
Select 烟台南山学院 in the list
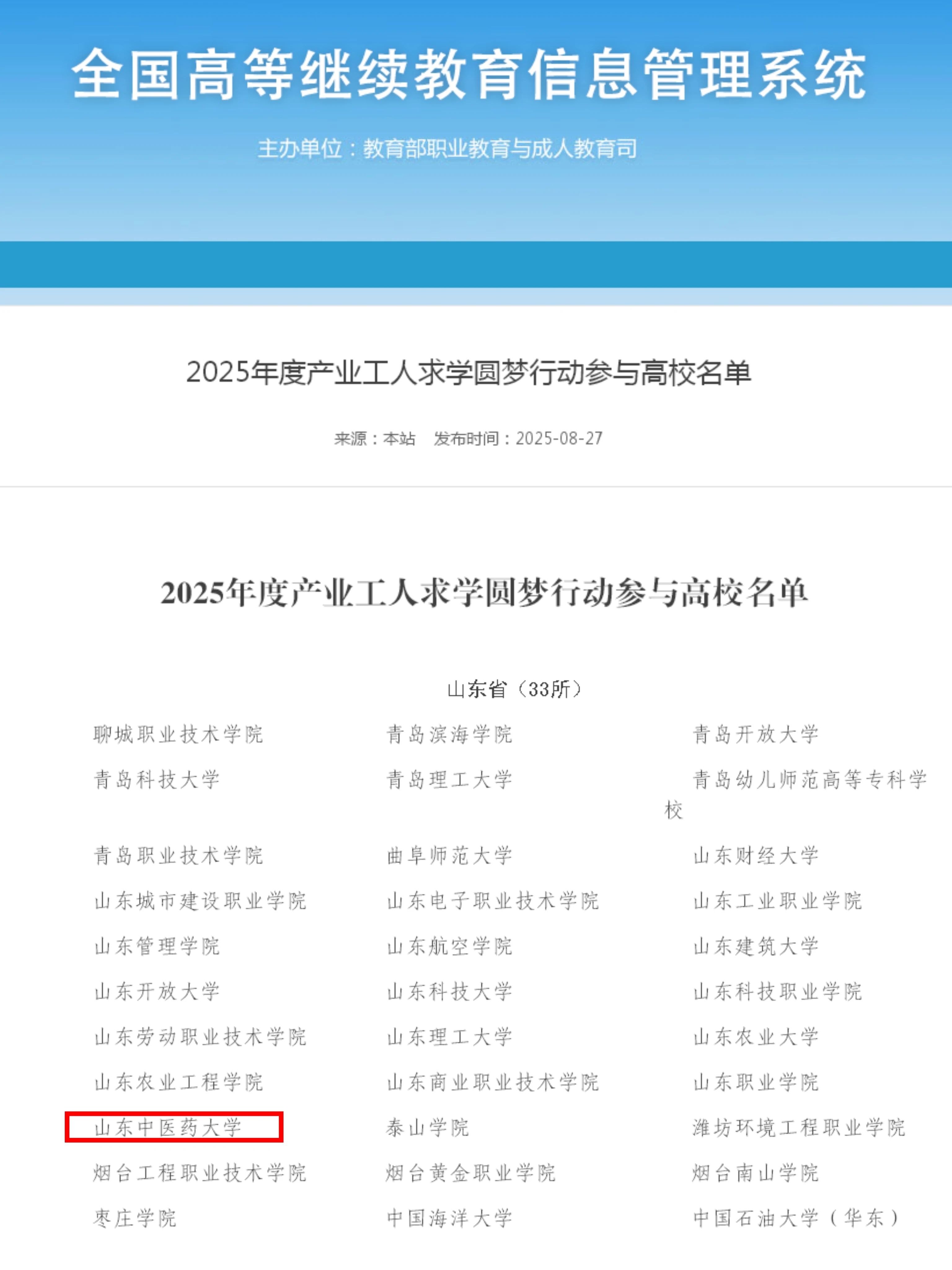(x=756, y=1173)
